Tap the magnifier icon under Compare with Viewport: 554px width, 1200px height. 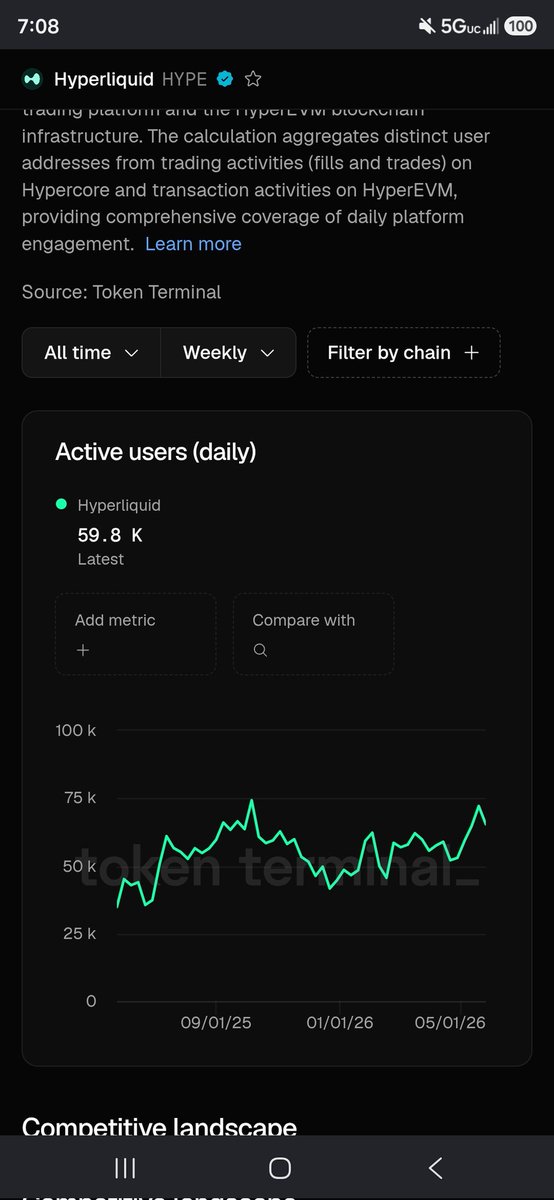(x=260, y=650)
